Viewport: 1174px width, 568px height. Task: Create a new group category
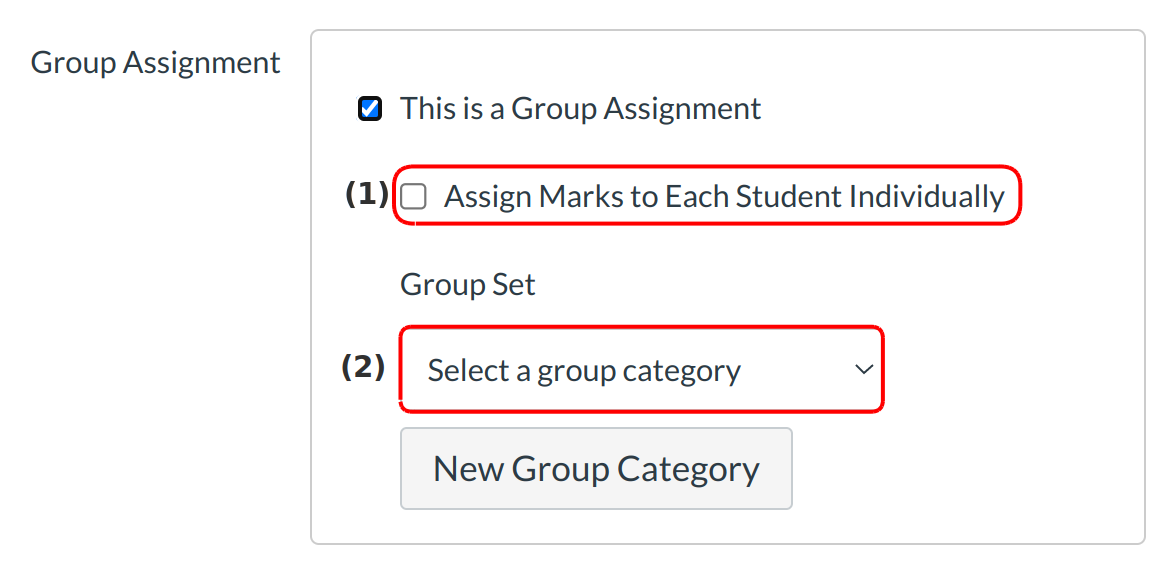596,469
